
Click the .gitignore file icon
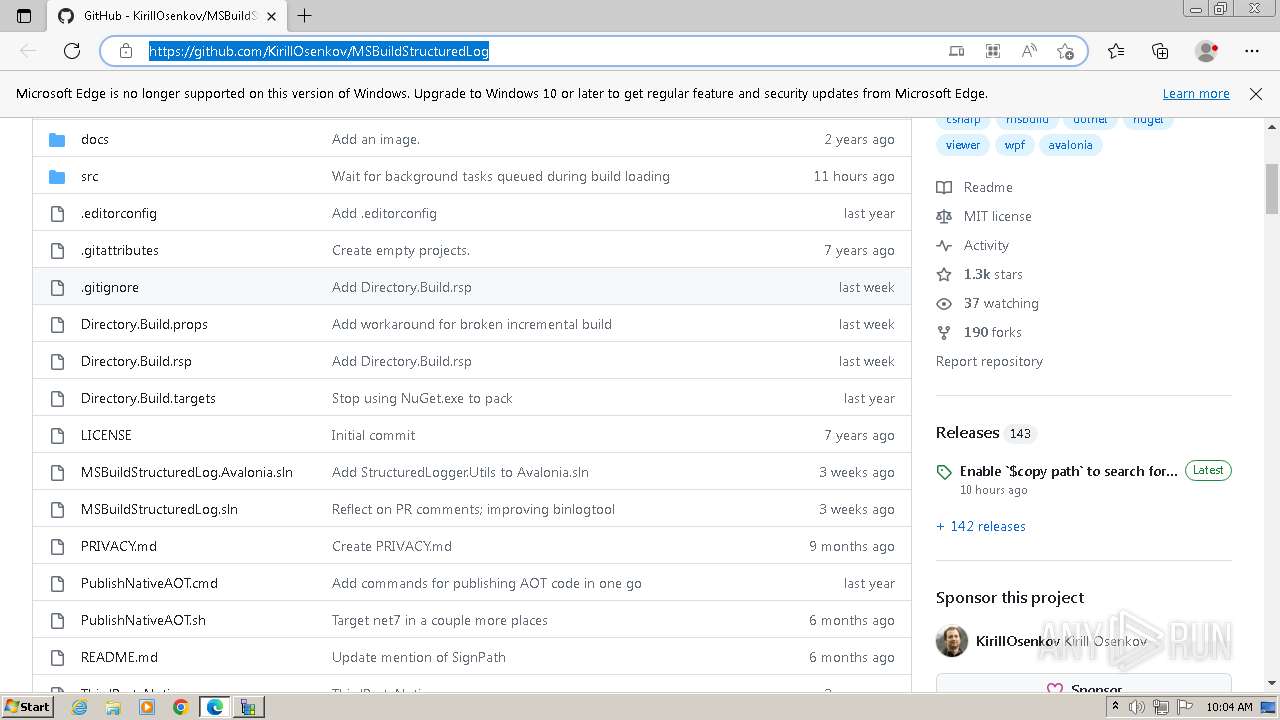tap(57, 287)
